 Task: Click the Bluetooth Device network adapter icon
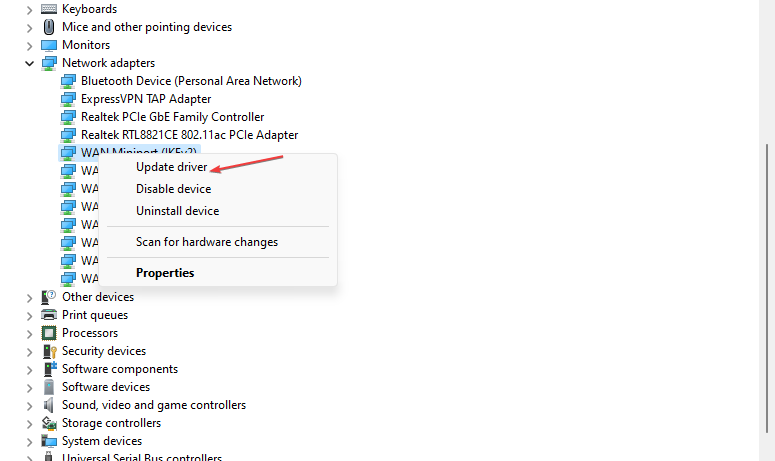(68, 81)
